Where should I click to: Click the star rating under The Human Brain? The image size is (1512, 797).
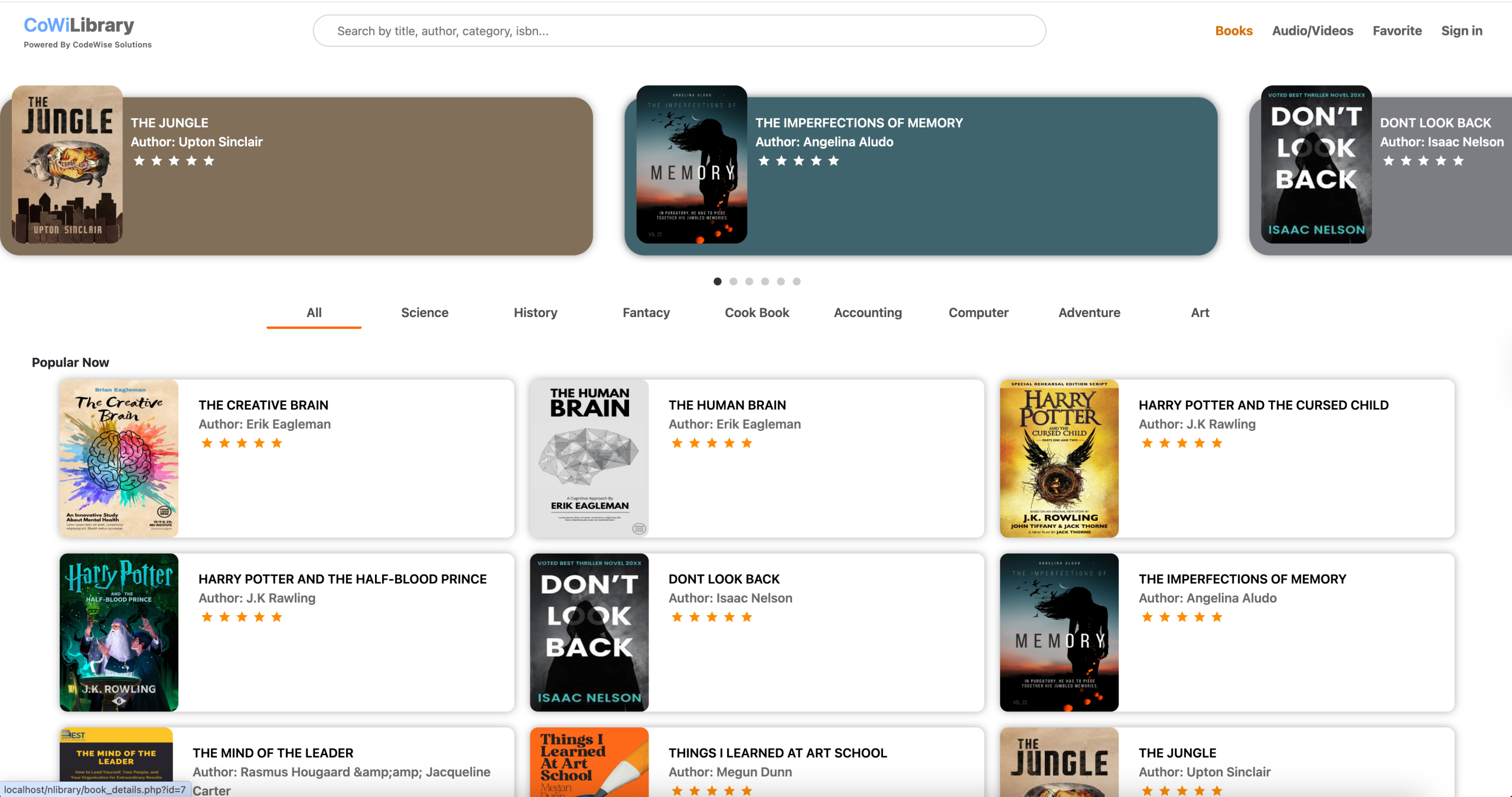[712, 443]
